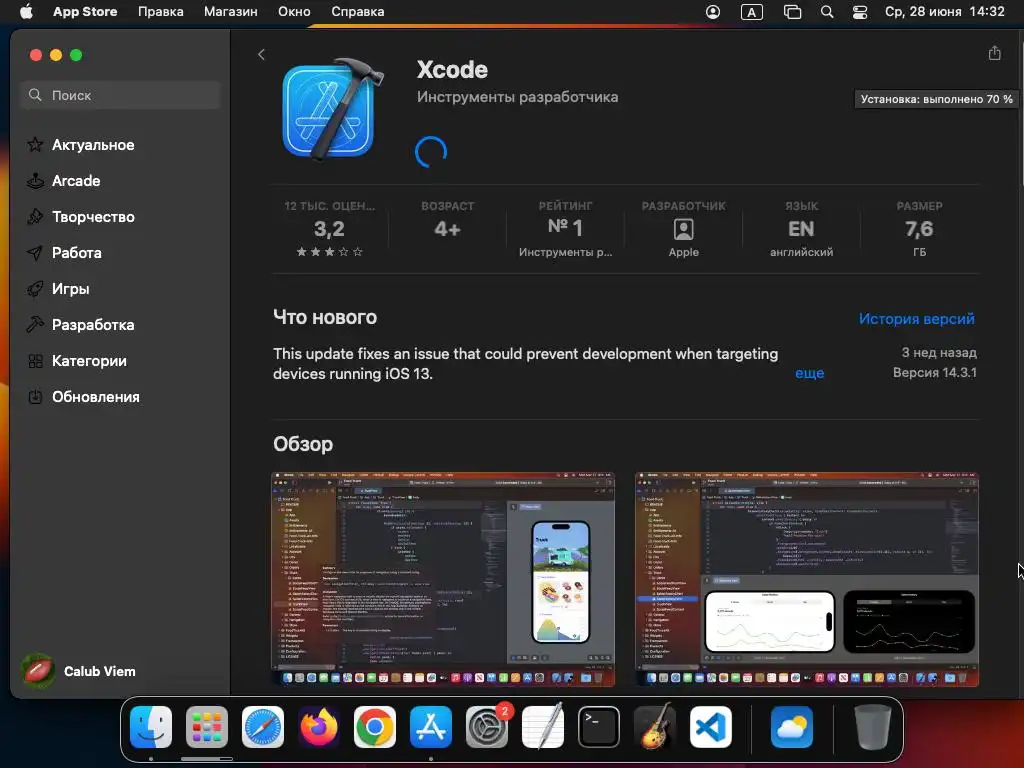Open Firefox from the Dock

tap(319, 727)
